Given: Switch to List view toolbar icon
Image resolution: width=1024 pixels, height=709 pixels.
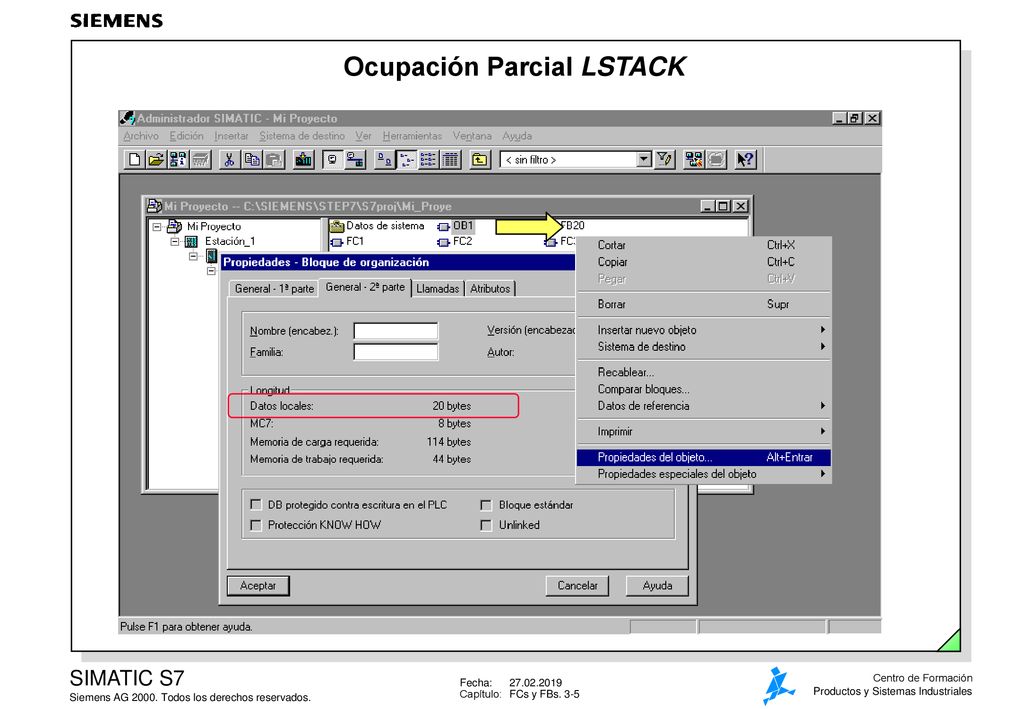Looking at the screenshot, I should point(428,159).
